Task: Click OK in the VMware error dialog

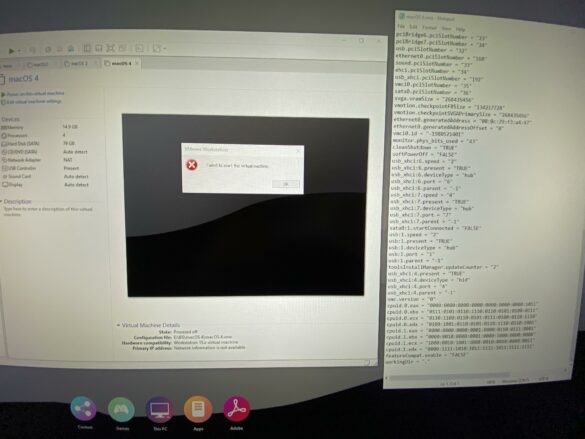Action: pyautogui.click(x=285, y=184)
